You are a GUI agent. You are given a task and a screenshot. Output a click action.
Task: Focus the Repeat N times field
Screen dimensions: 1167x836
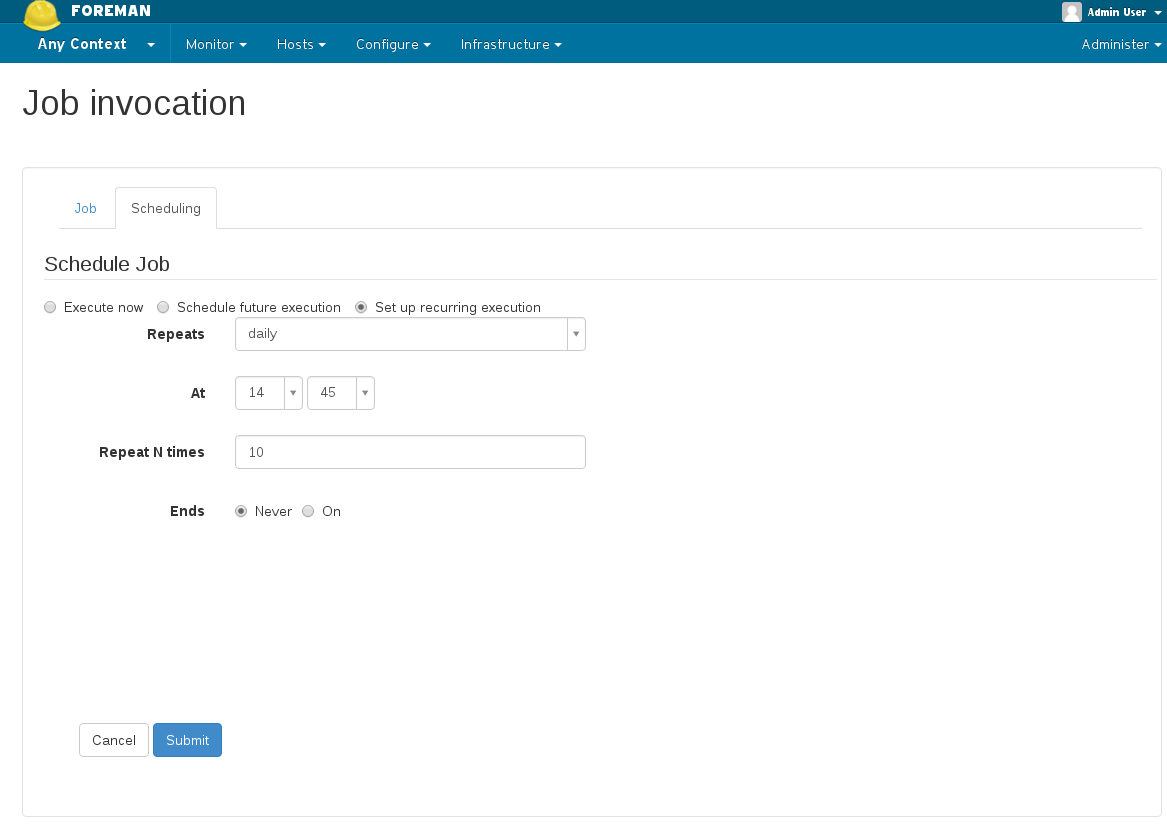click(410, 452)
